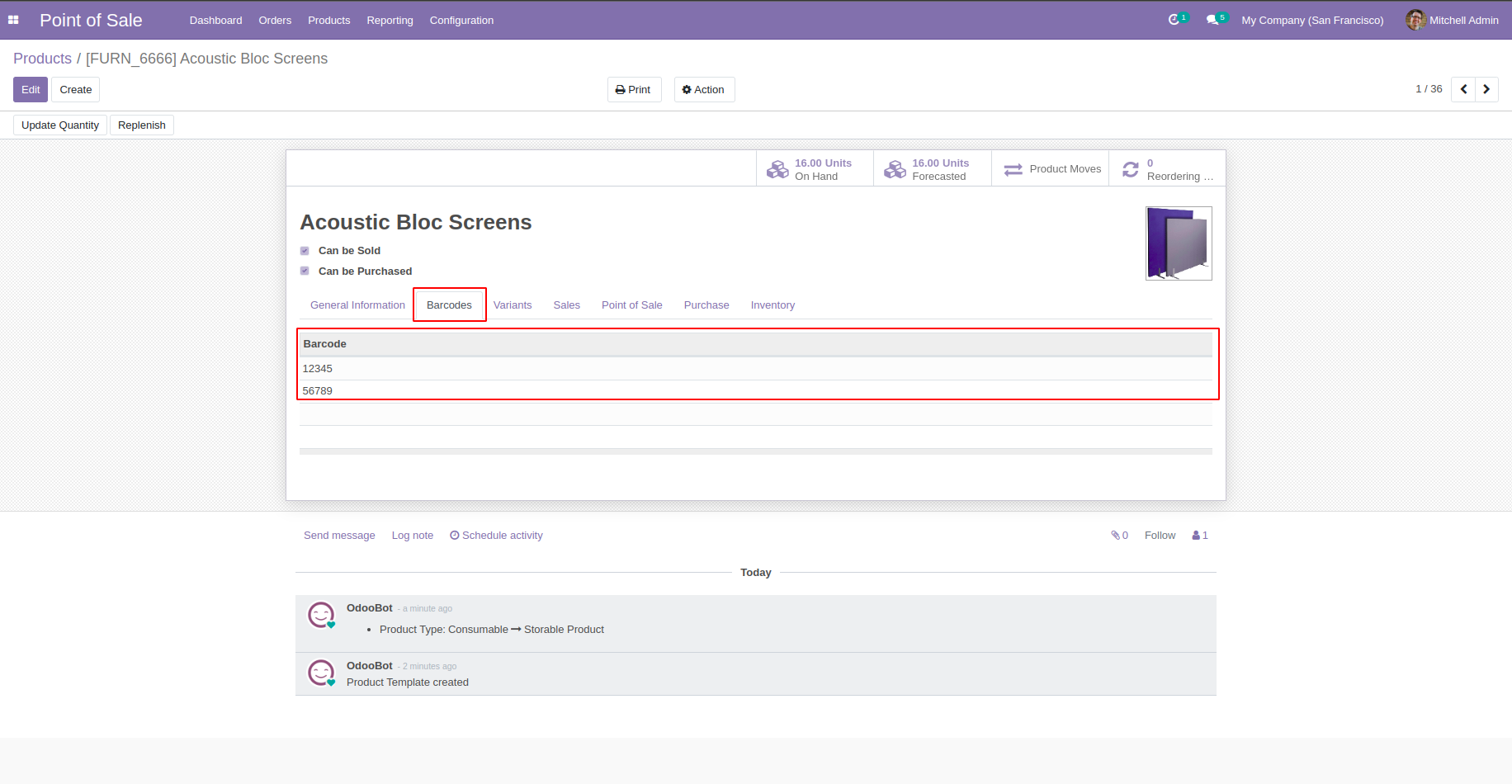Click the 'Can be Purchased' label

365,272
